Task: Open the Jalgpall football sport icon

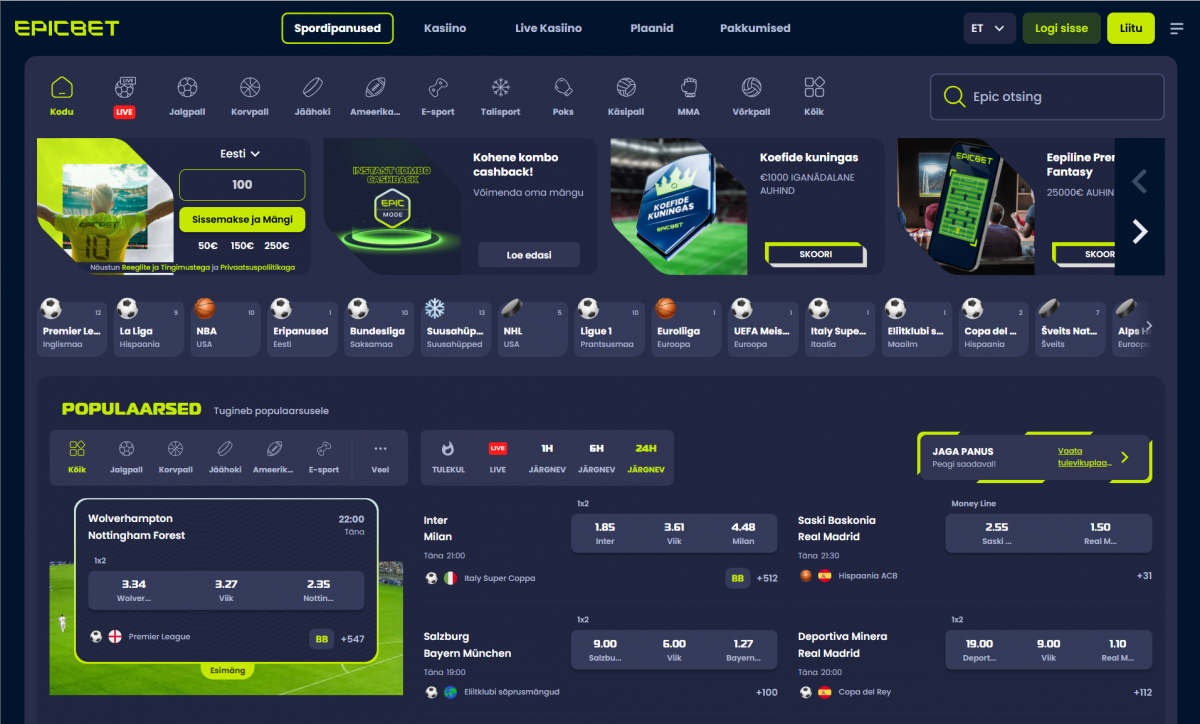Action: point(186,96)
